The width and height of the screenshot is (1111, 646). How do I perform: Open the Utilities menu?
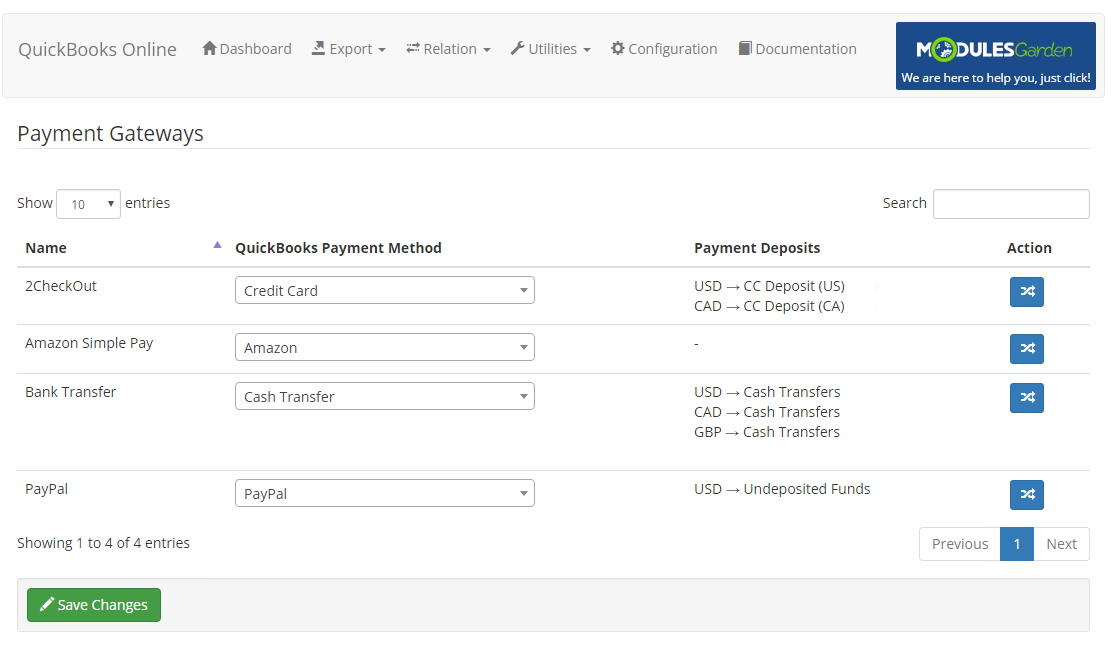coord(550,48)
